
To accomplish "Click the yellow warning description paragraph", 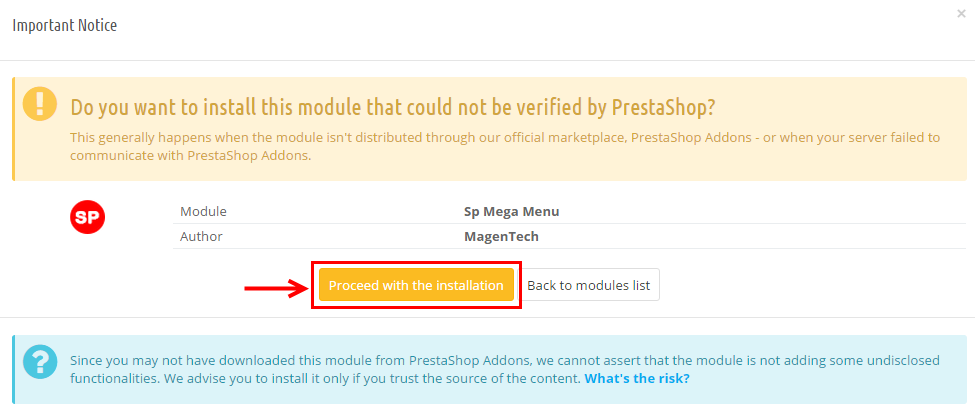I will (505, 146).
